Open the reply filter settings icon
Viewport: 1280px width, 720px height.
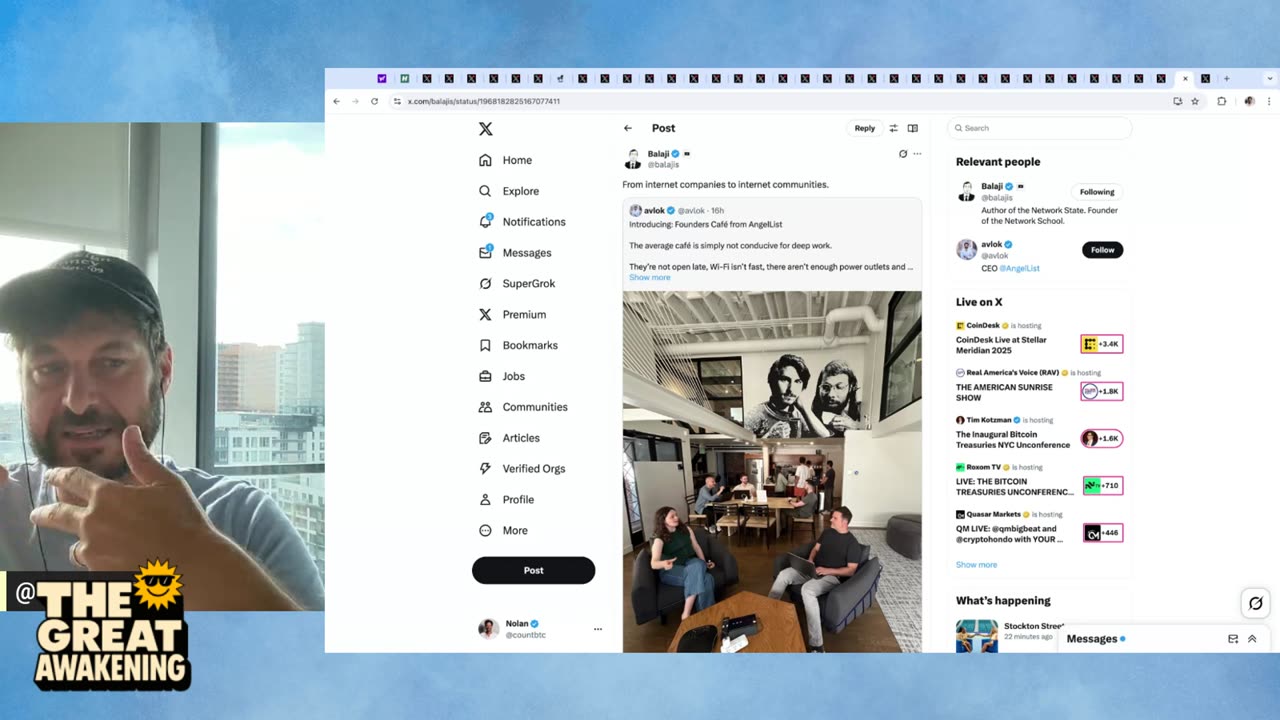pyautogui.click(x=894, y=128)
